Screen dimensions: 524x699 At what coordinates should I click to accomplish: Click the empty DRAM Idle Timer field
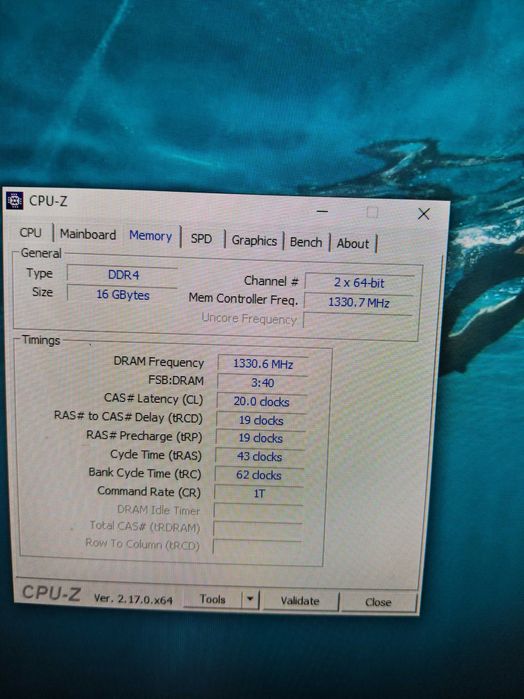click(258, 511)
